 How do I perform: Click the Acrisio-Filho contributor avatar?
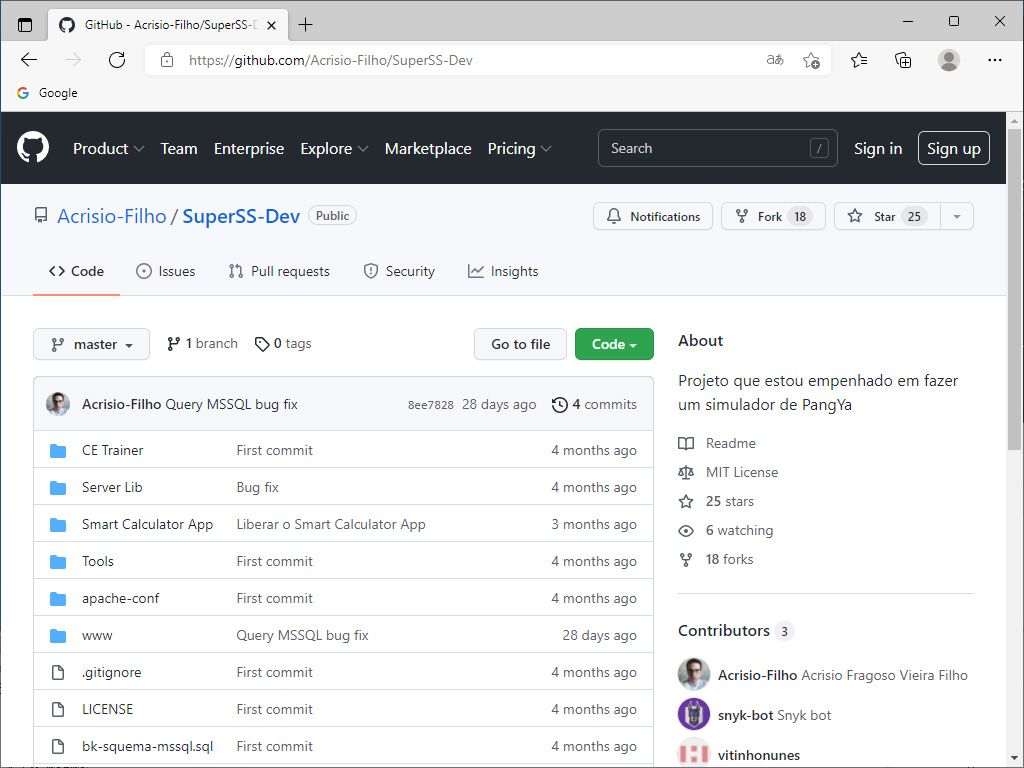(x=694, y=674)
